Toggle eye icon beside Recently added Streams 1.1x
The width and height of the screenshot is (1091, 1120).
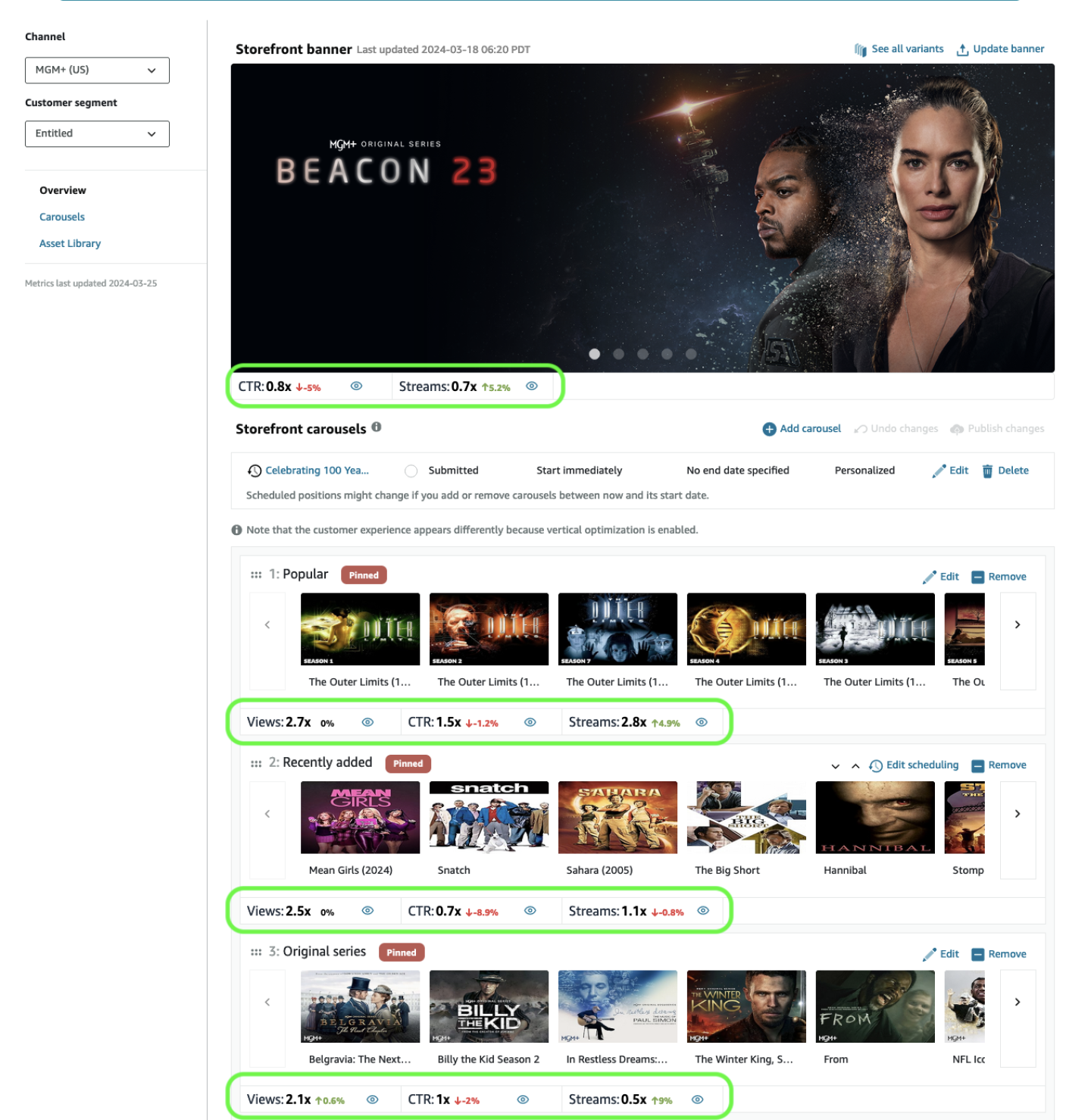coord(703,911)
